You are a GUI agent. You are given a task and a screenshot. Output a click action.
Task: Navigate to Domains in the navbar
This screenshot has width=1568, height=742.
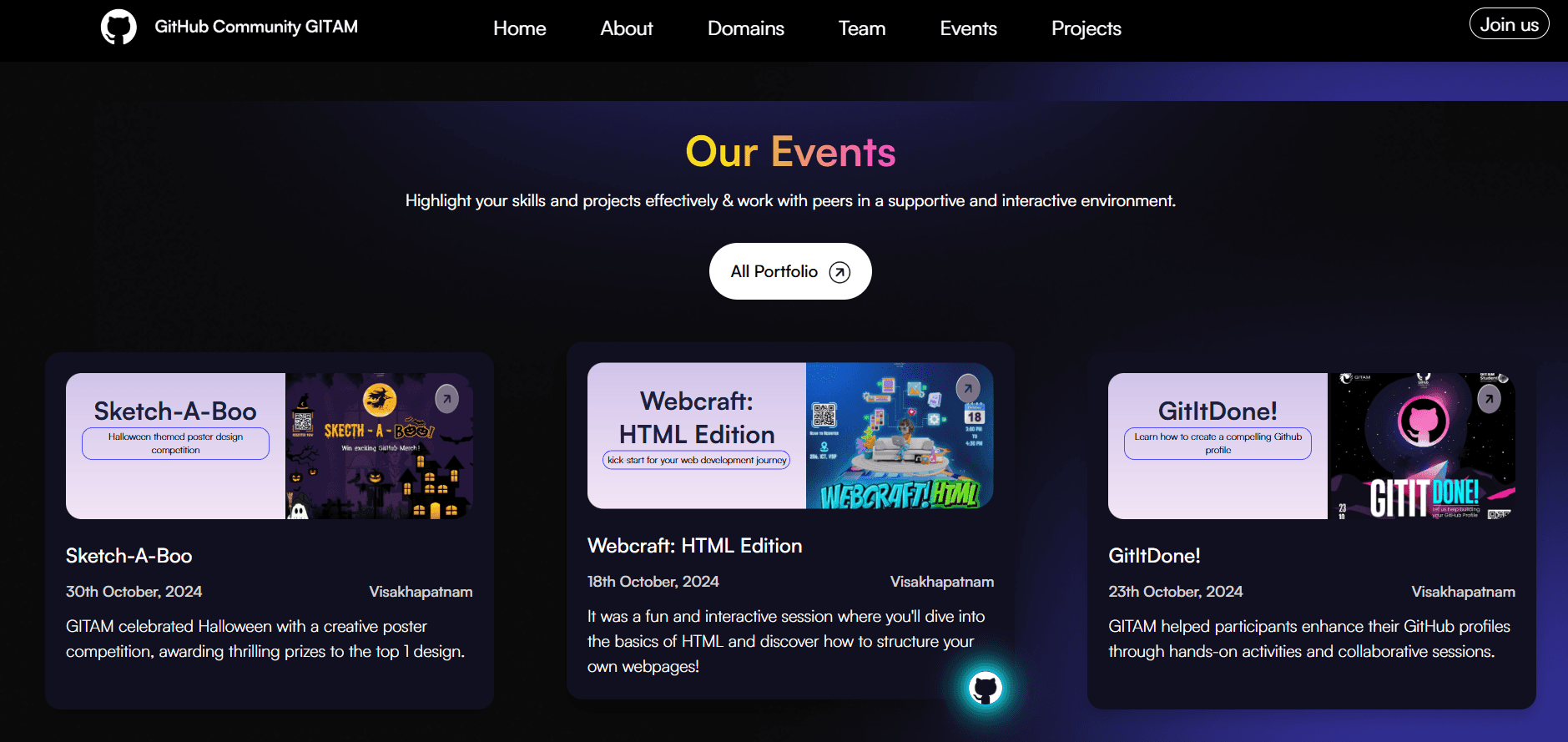[746, 28]
